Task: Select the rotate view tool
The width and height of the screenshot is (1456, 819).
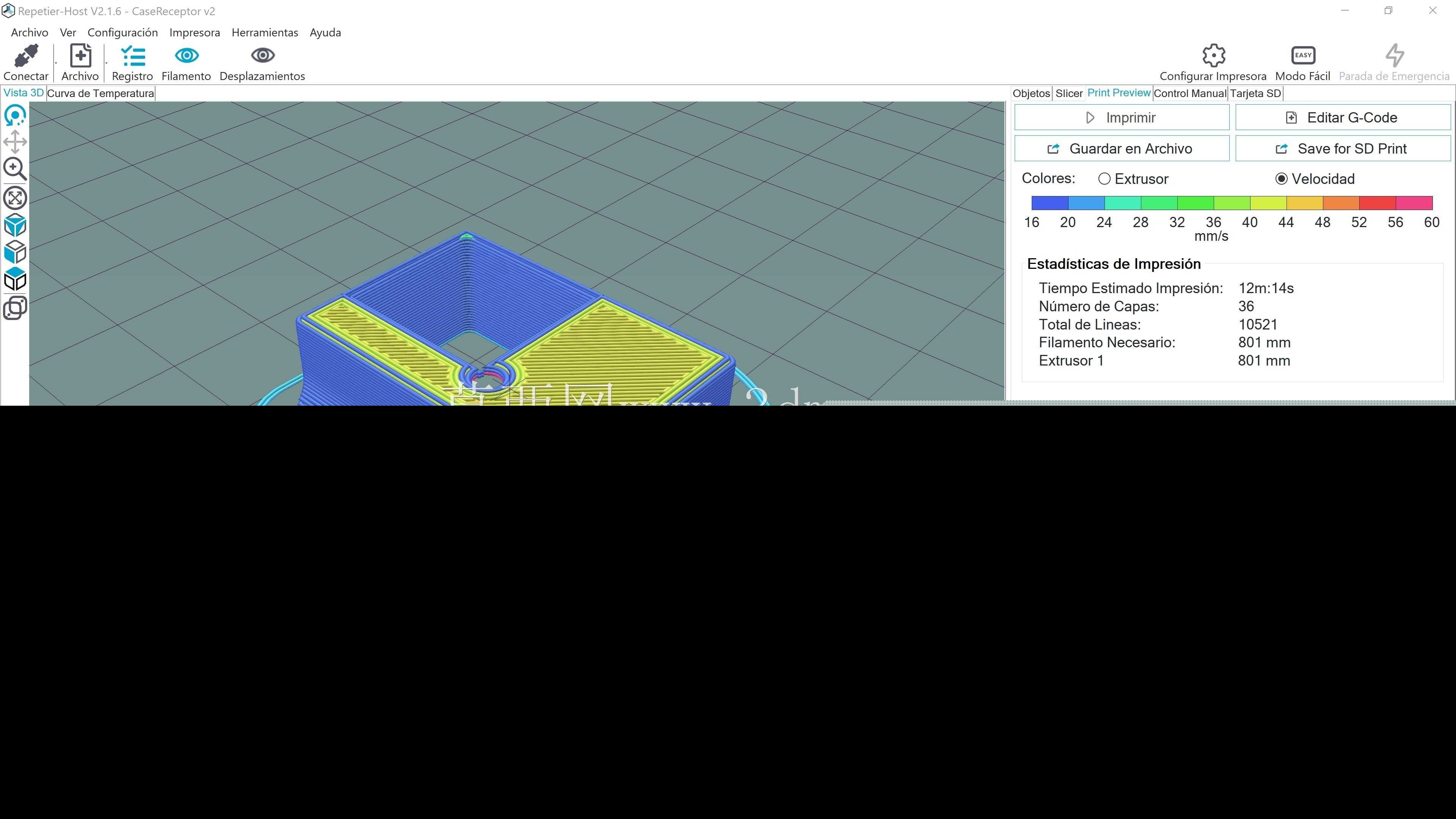Action: point(15,115)
